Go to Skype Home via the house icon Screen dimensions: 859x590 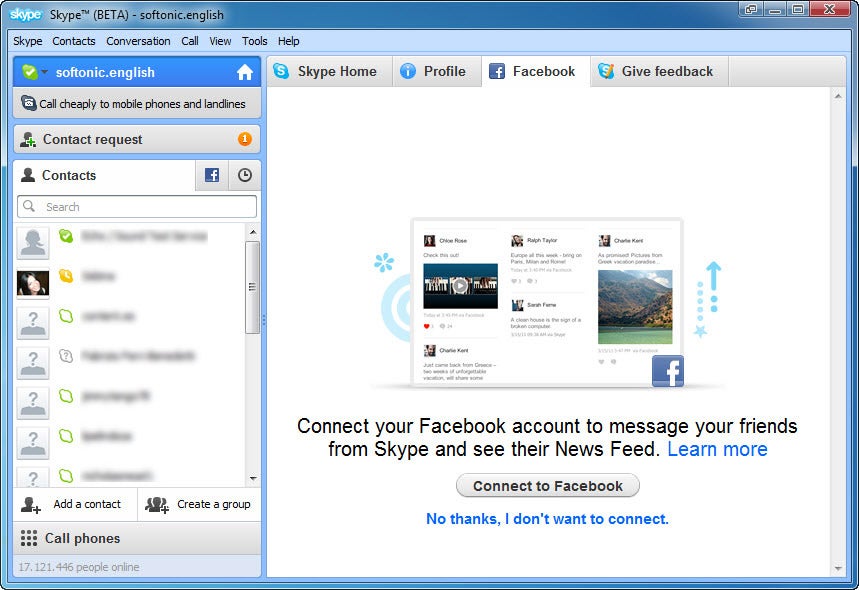pyautogui.click(x=245, y=72)
